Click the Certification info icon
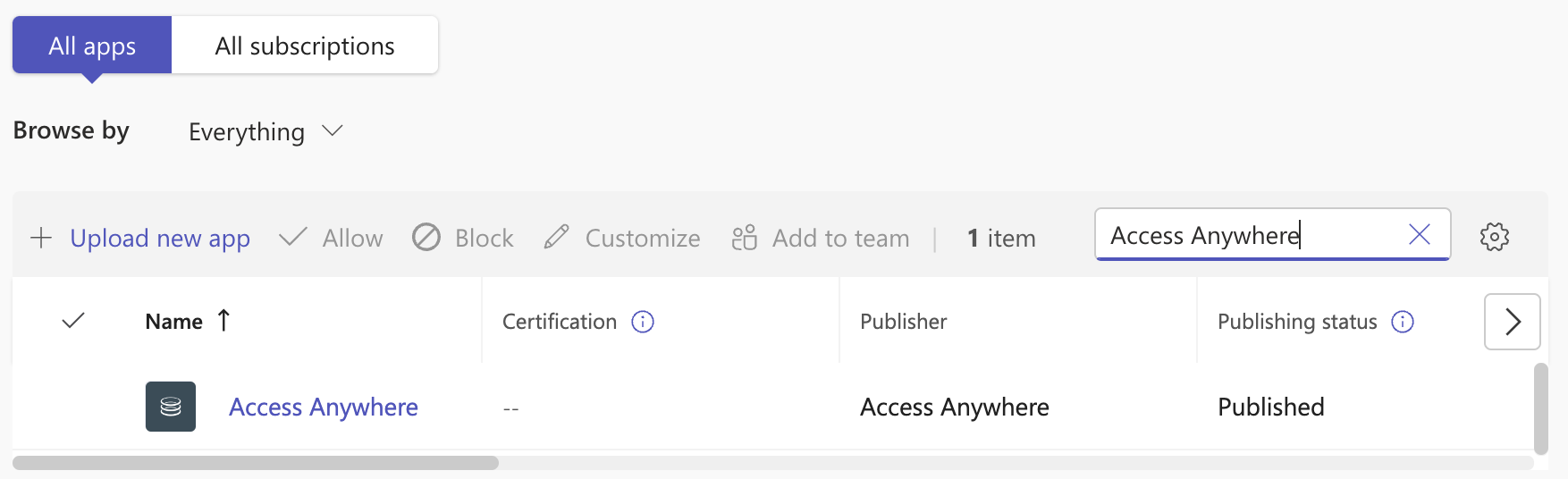This screenshot has width=1568, height=479. (643, 322)
